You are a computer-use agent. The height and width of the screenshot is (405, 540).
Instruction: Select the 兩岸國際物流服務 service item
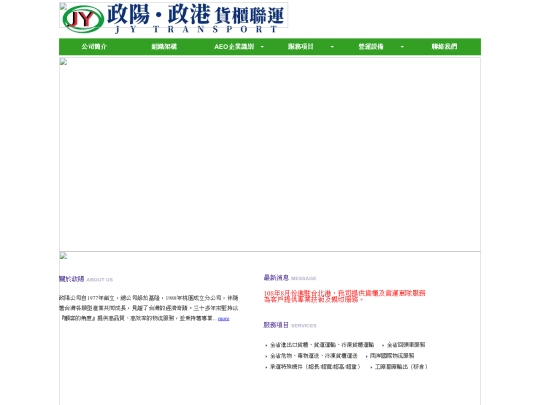click(x=392, y=356)
